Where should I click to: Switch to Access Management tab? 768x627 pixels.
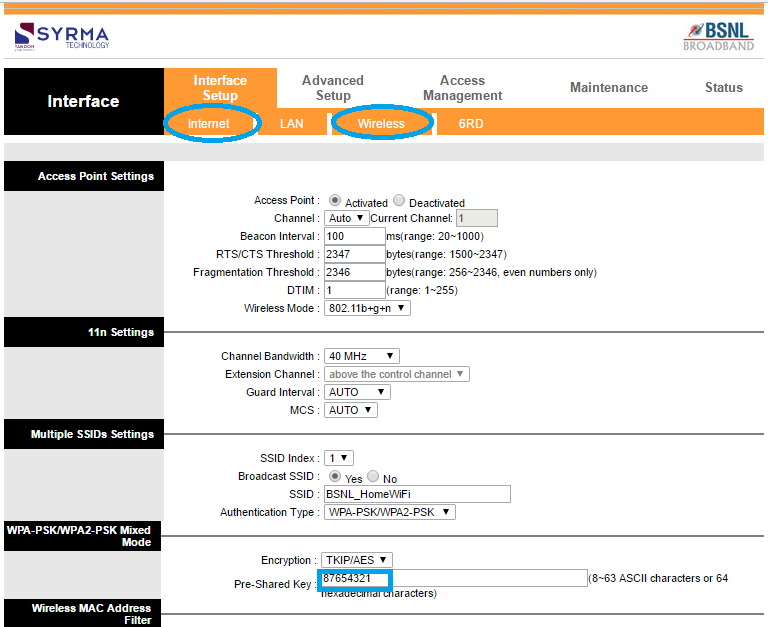coord(462,88)
